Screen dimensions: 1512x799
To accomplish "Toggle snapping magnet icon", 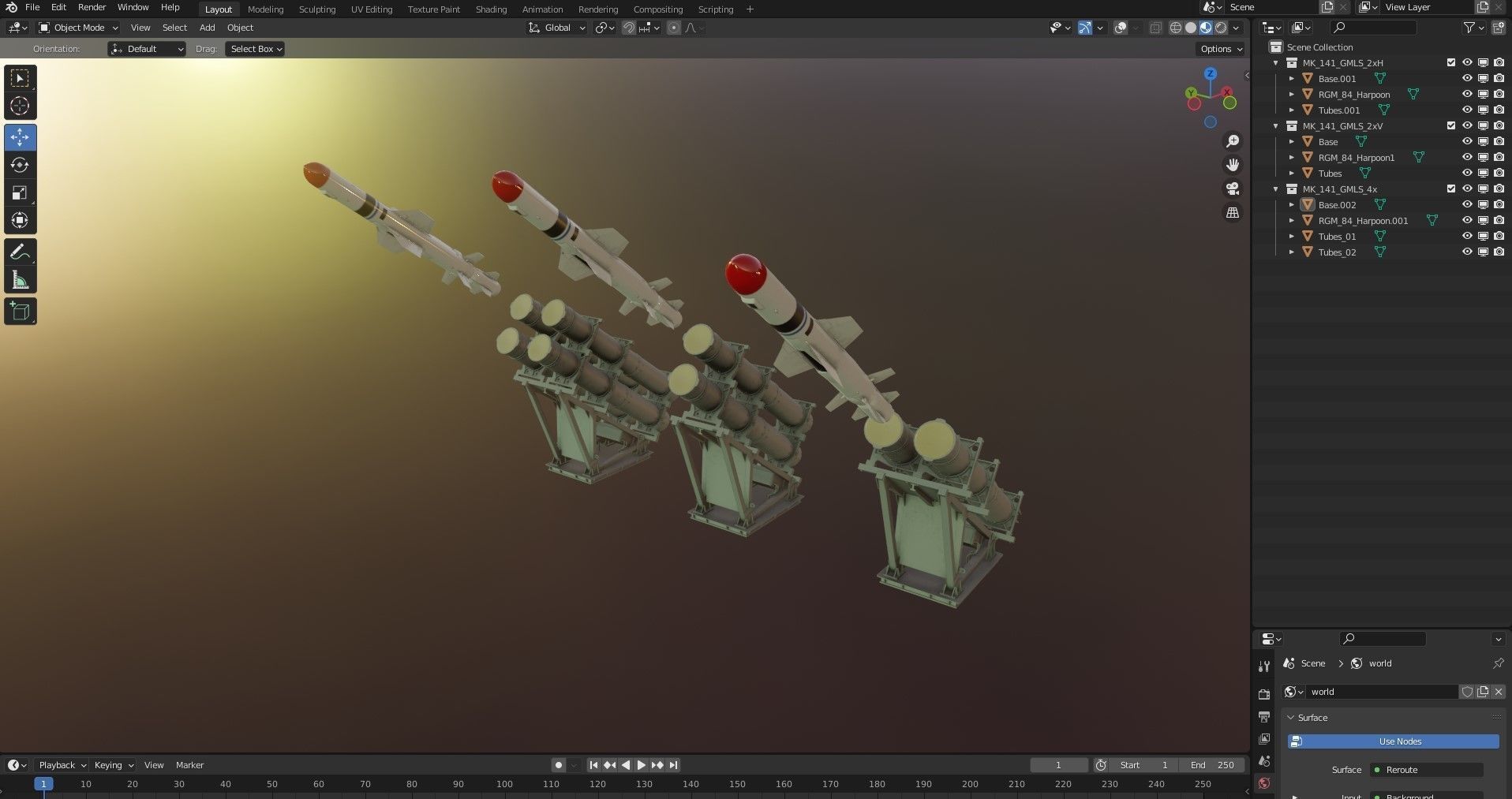I will pos(629,28).
